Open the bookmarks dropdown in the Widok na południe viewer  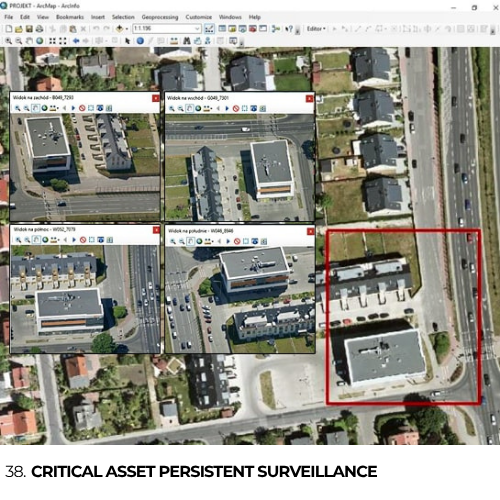tap(209, 241)
